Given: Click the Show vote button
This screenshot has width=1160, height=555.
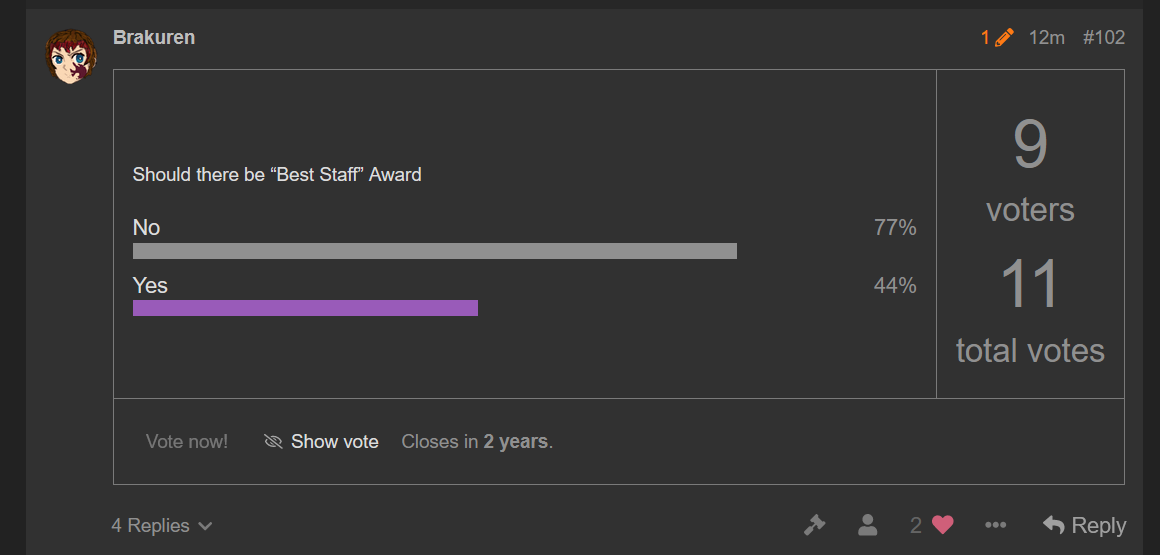Looking at the screenshot, I should point(321,442).
